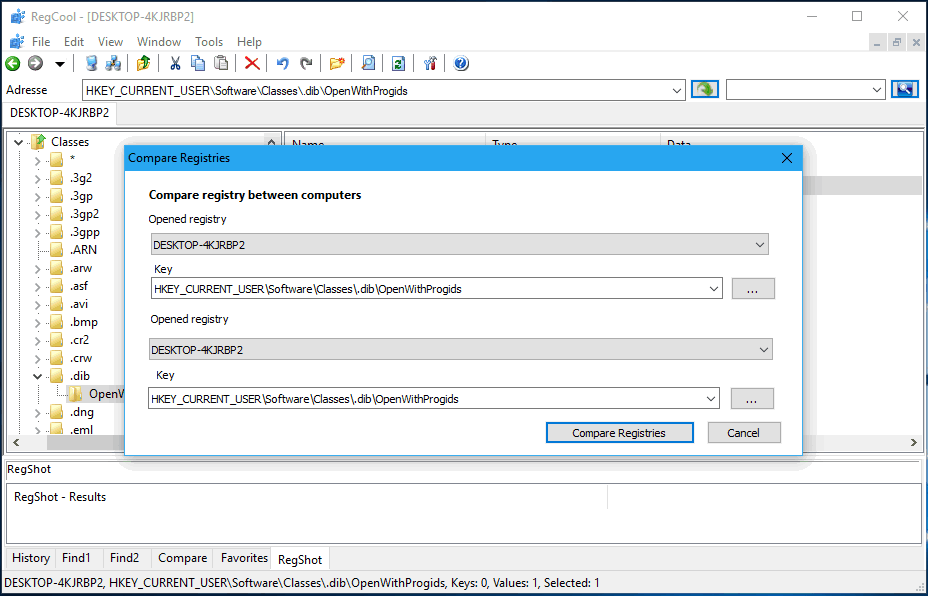Switch to the History tab
928x596 pixels.
(31, 558)
